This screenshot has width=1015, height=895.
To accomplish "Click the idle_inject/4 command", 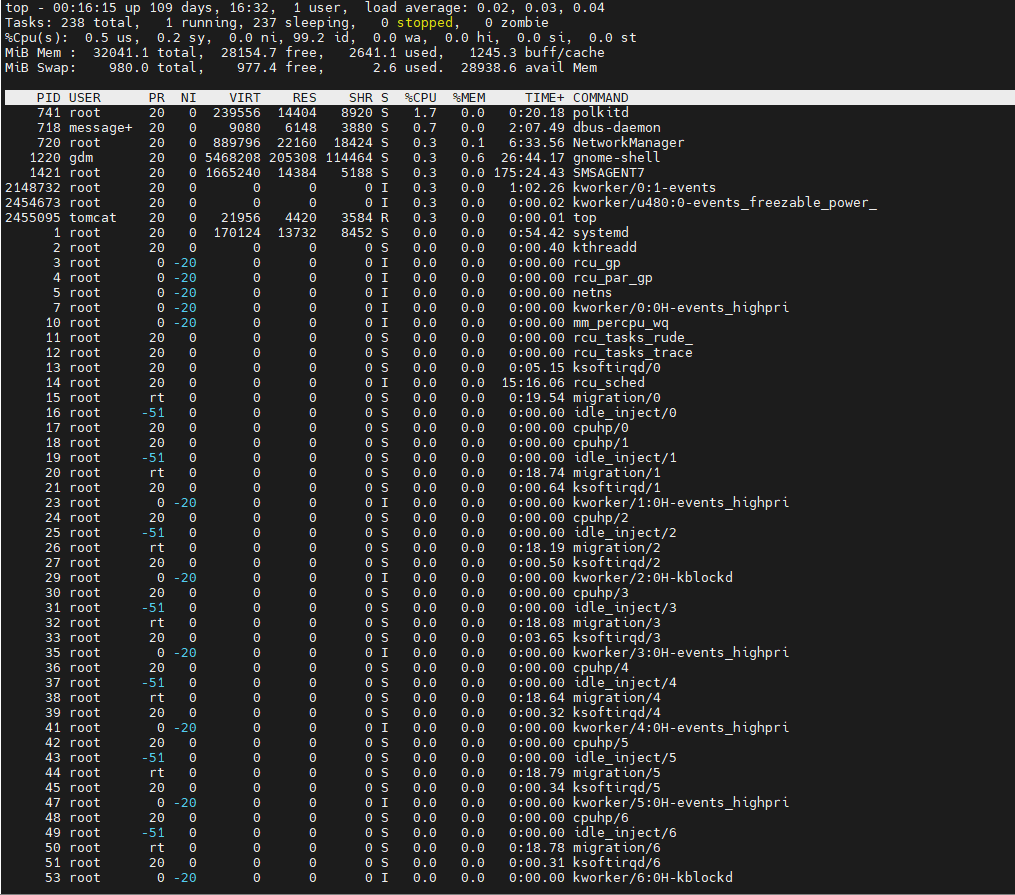I will (x=625, y=683).
